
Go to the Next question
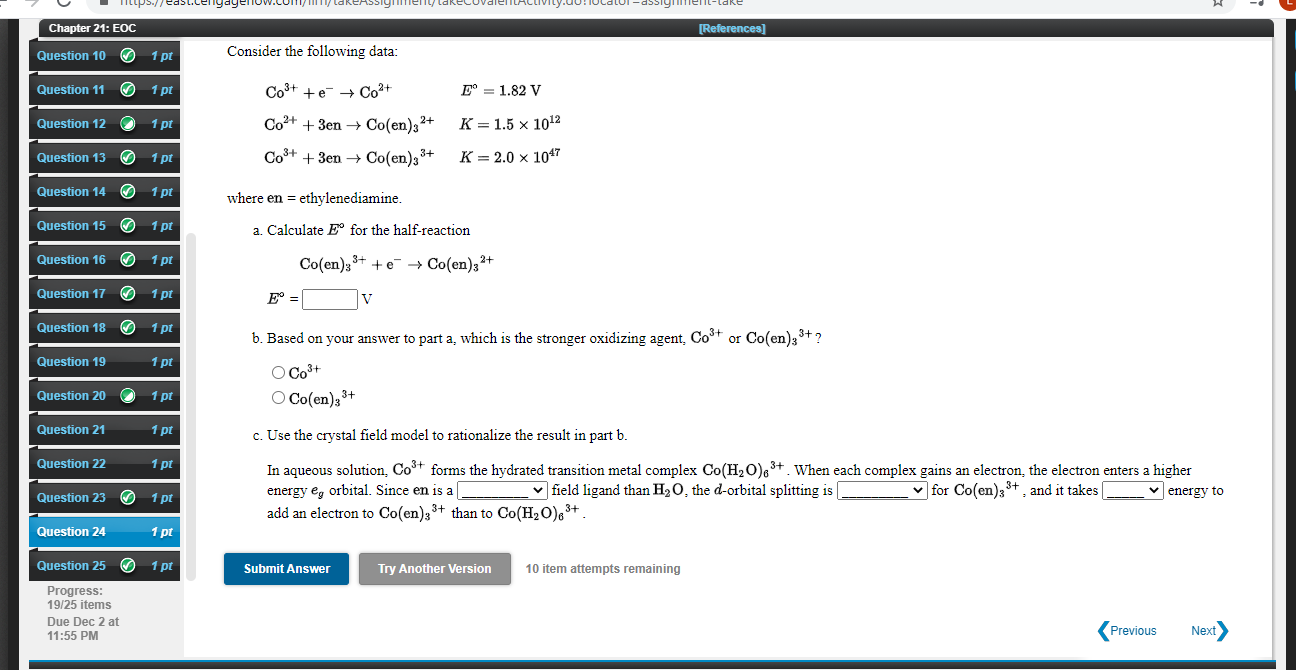pos(1209,631)
